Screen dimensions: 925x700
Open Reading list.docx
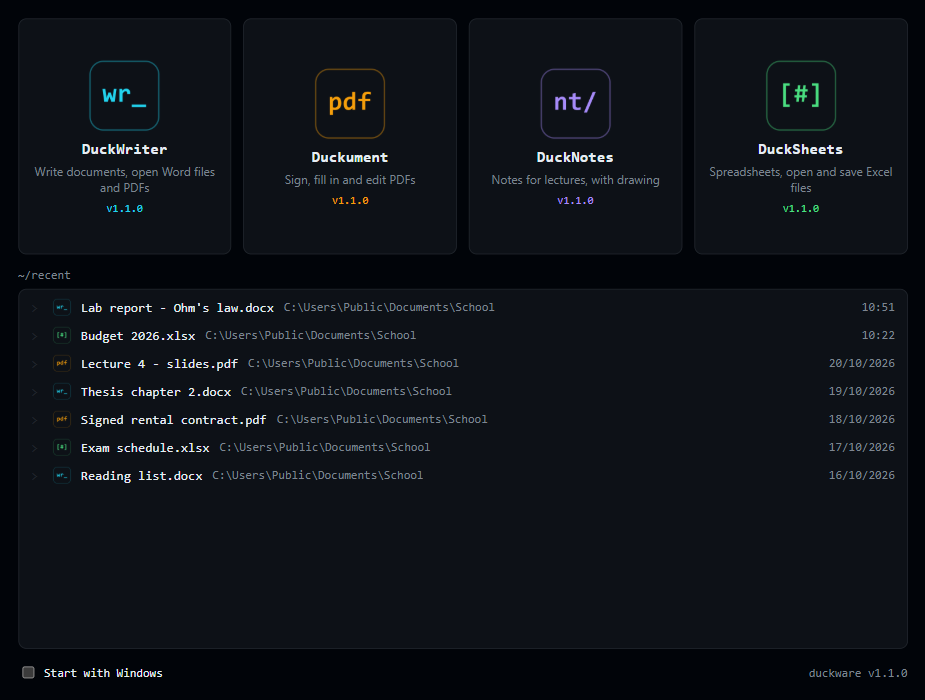pos(142,476)
